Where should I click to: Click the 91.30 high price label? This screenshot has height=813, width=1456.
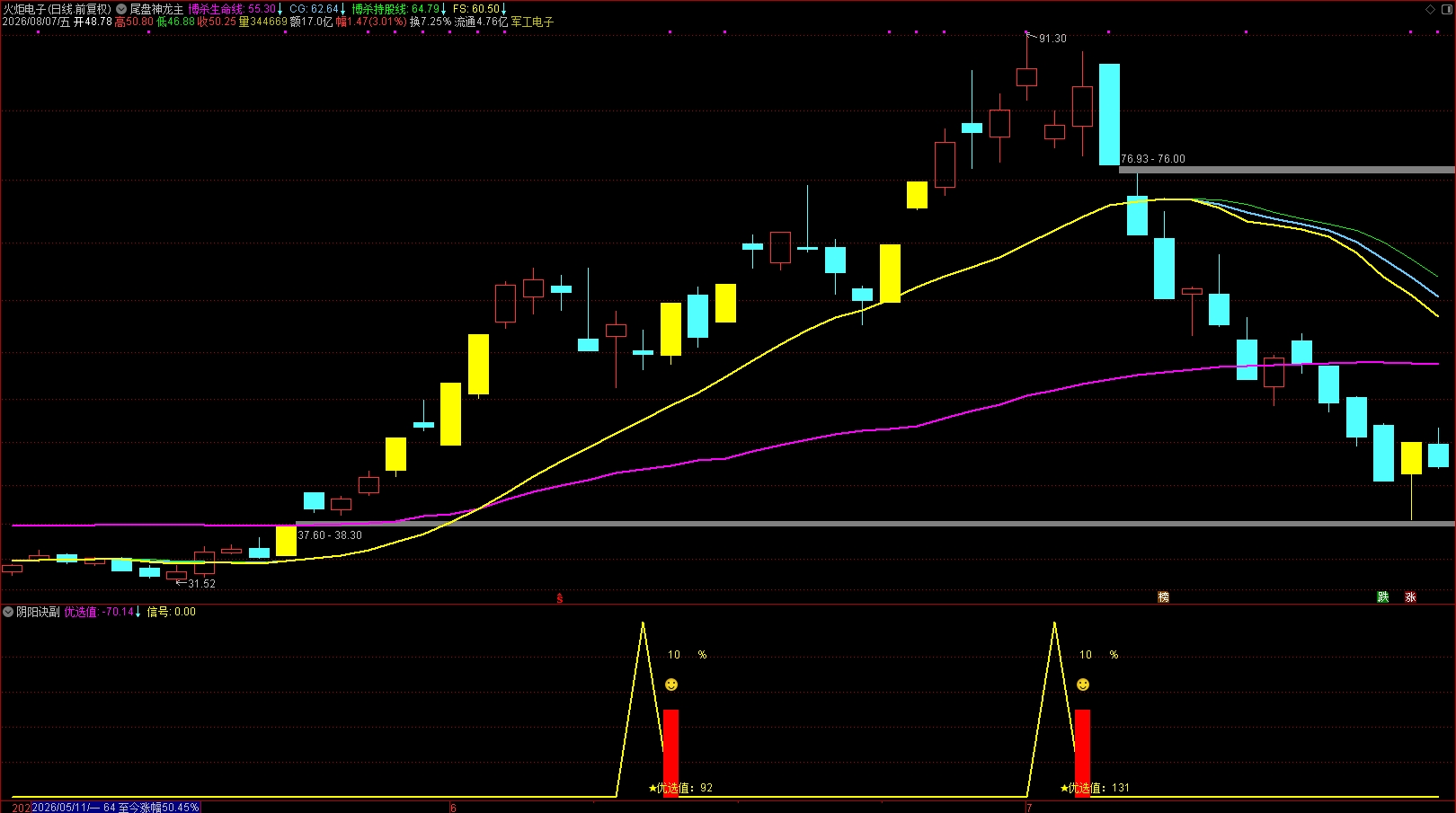[x=1052, y=39]
